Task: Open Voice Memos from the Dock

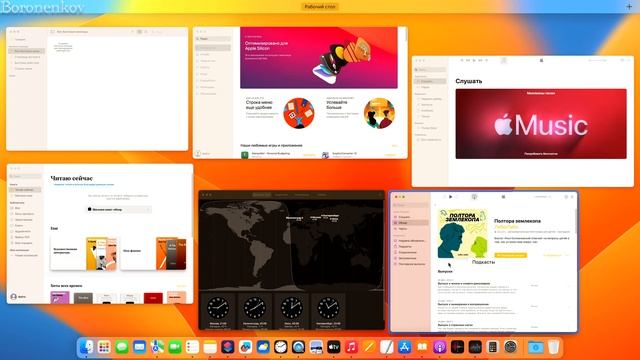Action: [457, 347]
